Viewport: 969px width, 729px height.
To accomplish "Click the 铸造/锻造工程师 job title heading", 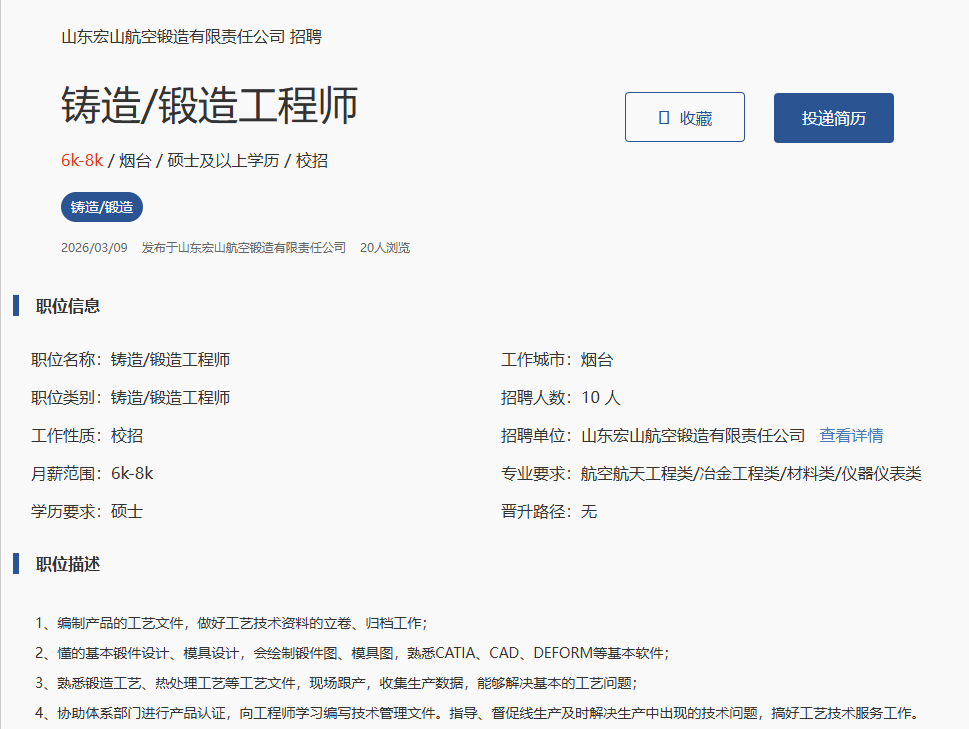I will (x=209, y=106).
